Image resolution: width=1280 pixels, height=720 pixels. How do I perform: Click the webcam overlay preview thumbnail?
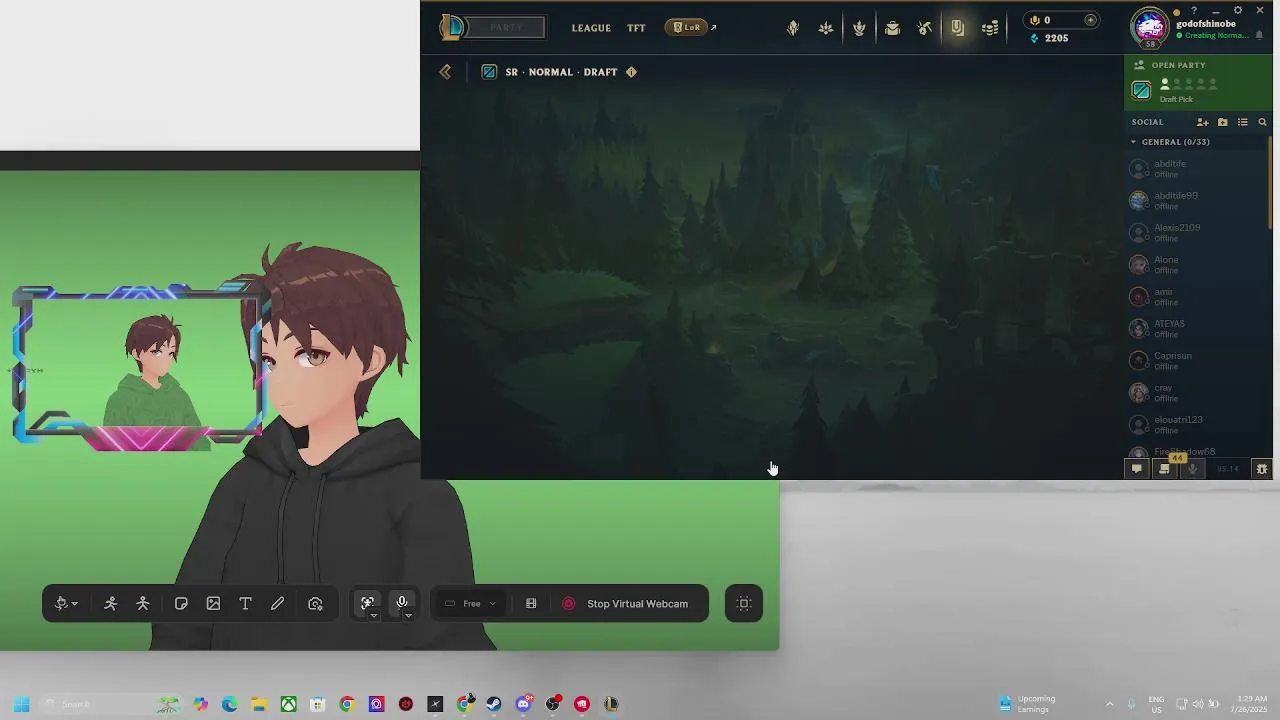tap(138, 365)
